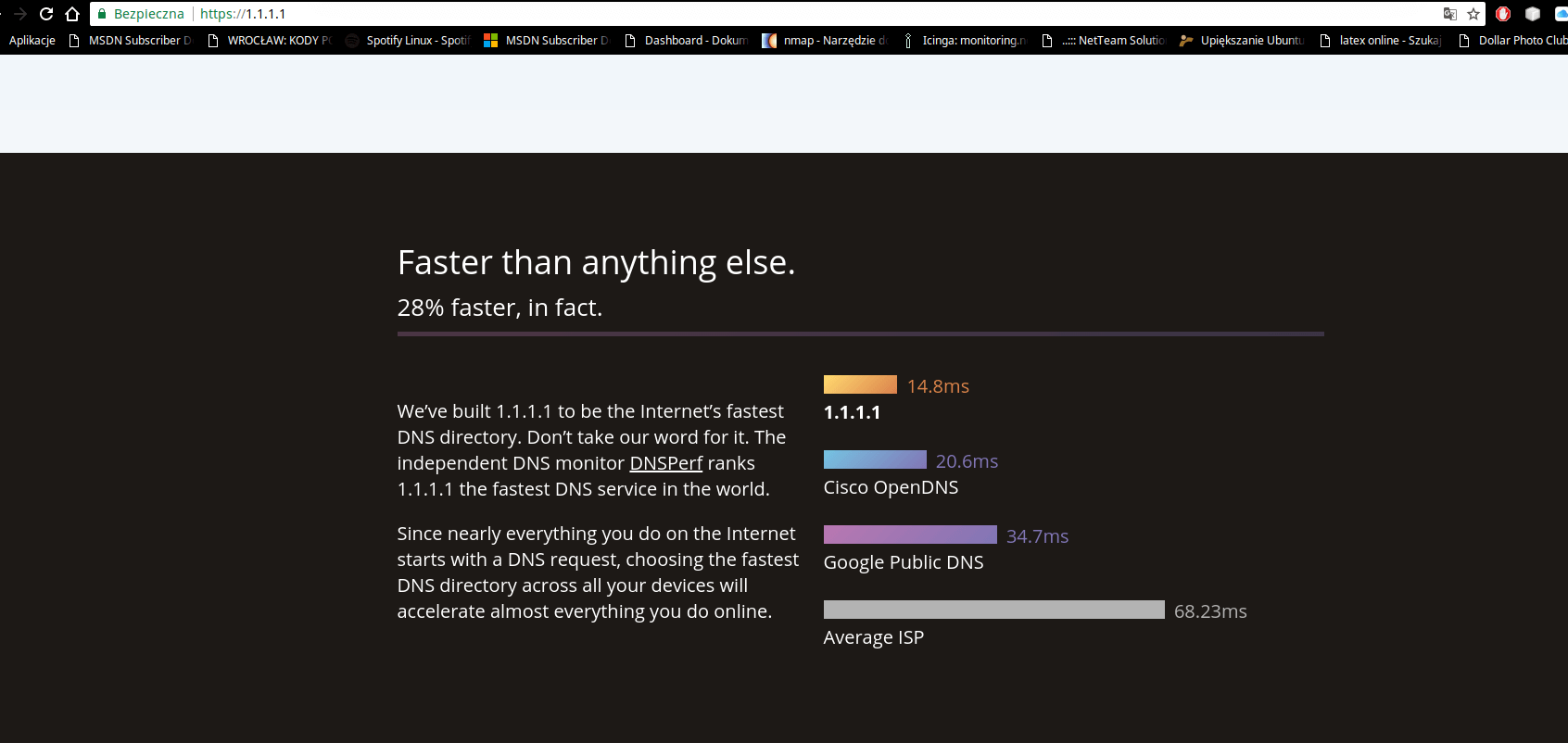Click the Icinga bookmark favicon
Viewport: 1568px width, 755px height.
908,41
